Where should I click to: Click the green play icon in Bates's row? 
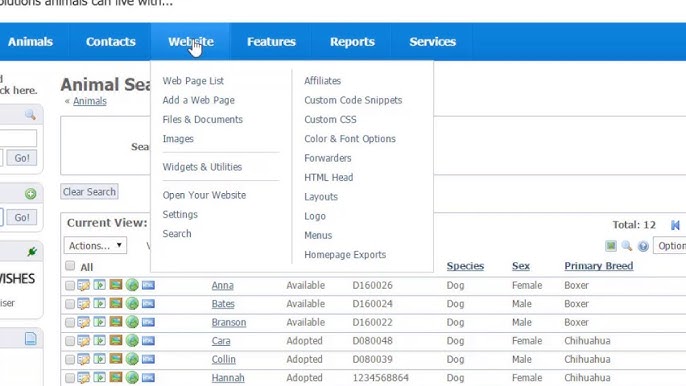click(x=99, y=303)
